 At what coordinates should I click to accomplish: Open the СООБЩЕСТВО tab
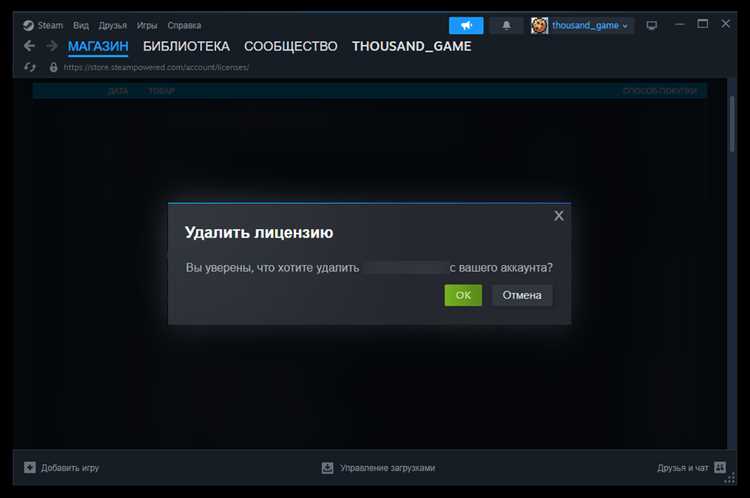coord(291,46)
